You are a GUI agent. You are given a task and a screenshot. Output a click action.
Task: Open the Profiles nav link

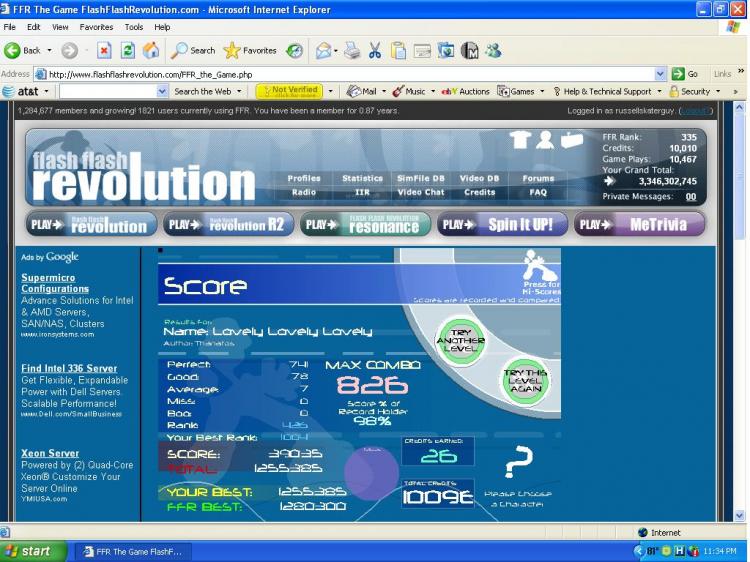[304, 178]
